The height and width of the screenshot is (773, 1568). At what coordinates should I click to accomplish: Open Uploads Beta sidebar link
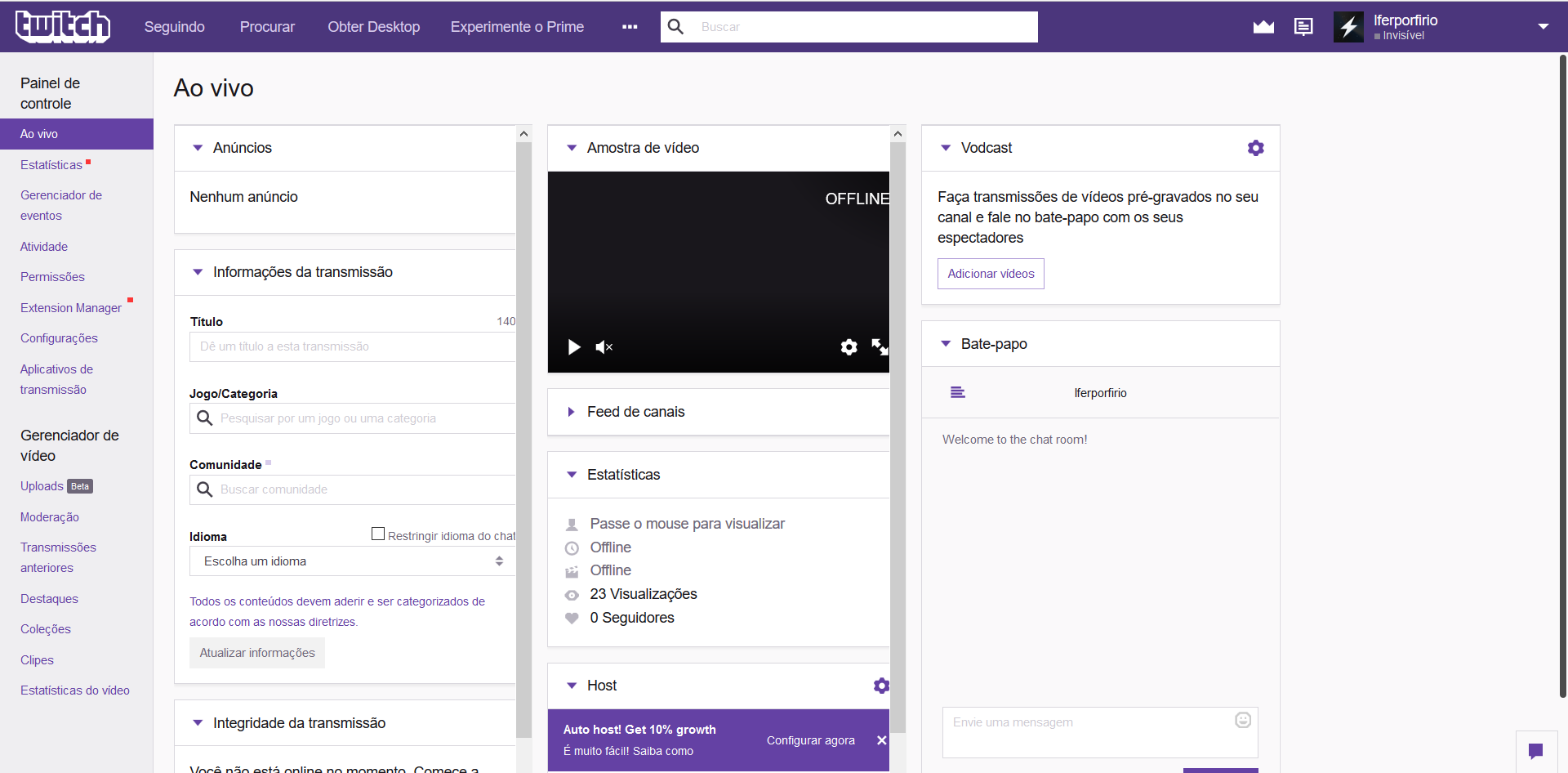pyautogui.click(x=56, y=486)
